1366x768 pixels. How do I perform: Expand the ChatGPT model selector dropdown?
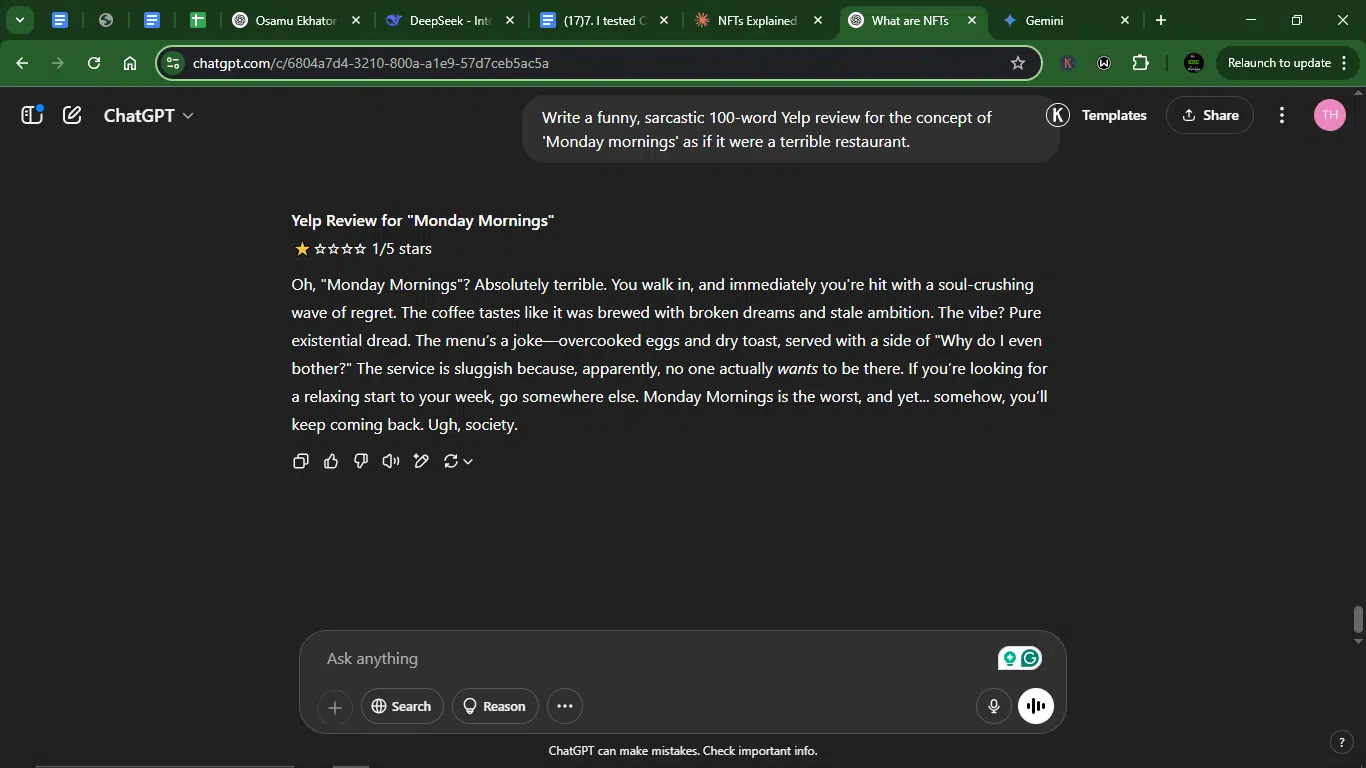(x=149, y=115)
